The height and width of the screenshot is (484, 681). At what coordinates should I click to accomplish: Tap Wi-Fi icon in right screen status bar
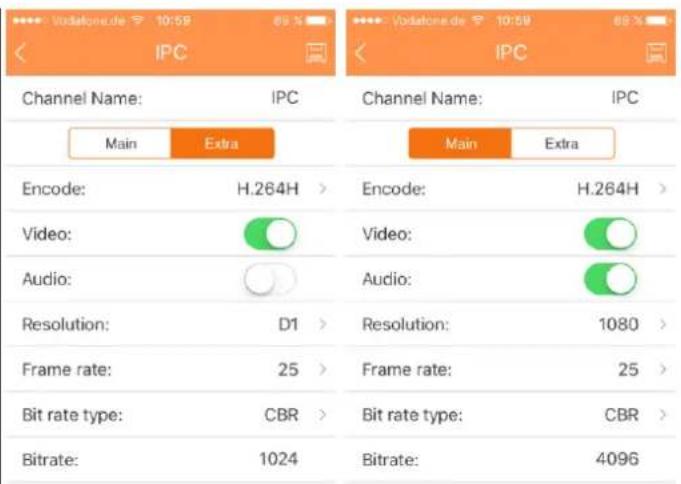pyautogui.click(x=478, y=20)
